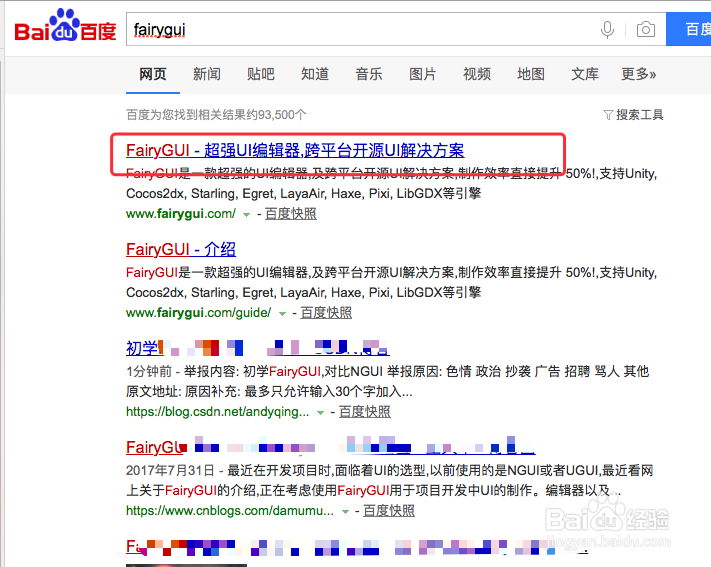Open the 文库 tab
The height and width of the screenshot is (567, 711).
584,74
